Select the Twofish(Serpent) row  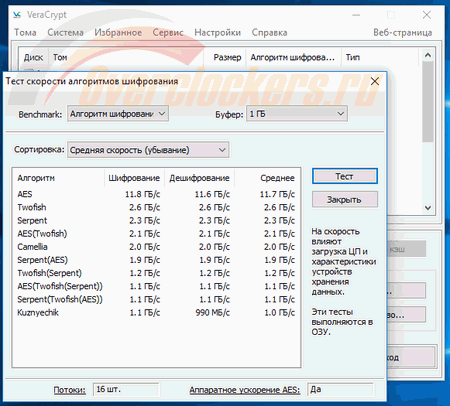pyautogui.click(x=156, y=273)
